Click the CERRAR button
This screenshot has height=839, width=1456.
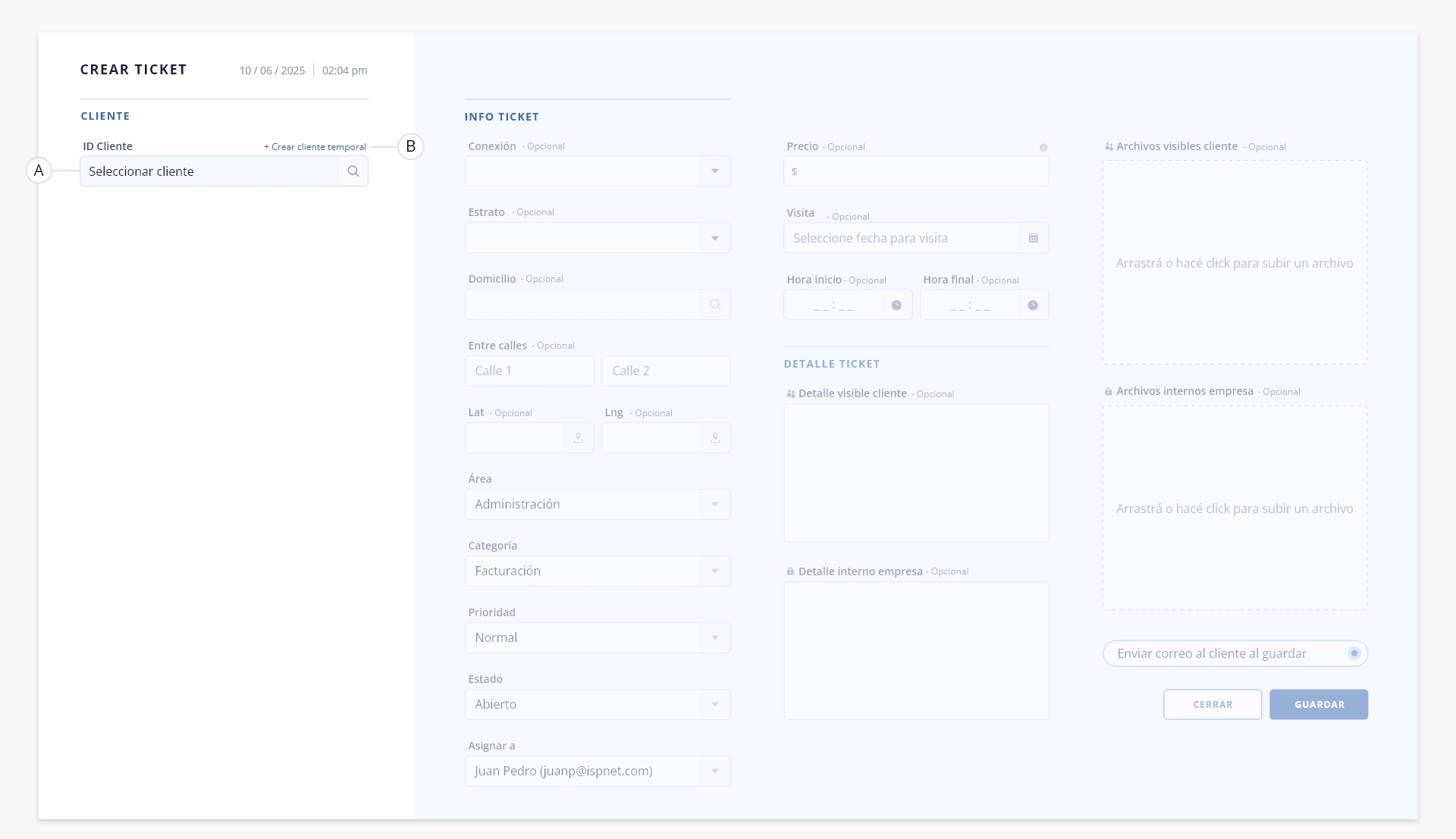(1213, 705)
